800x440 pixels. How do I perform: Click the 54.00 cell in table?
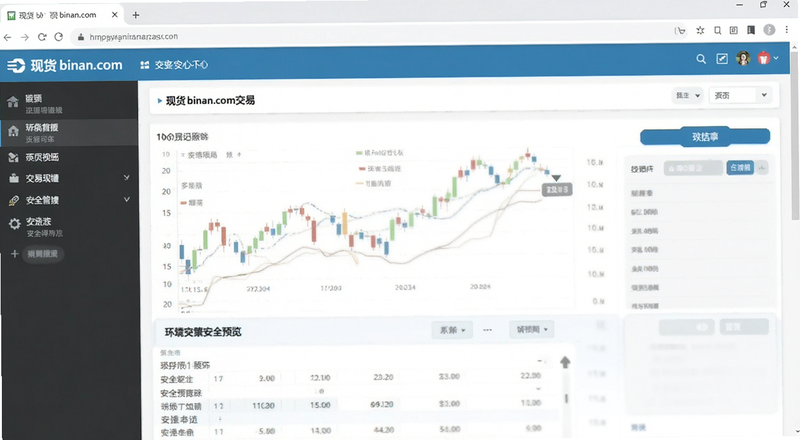449,429
